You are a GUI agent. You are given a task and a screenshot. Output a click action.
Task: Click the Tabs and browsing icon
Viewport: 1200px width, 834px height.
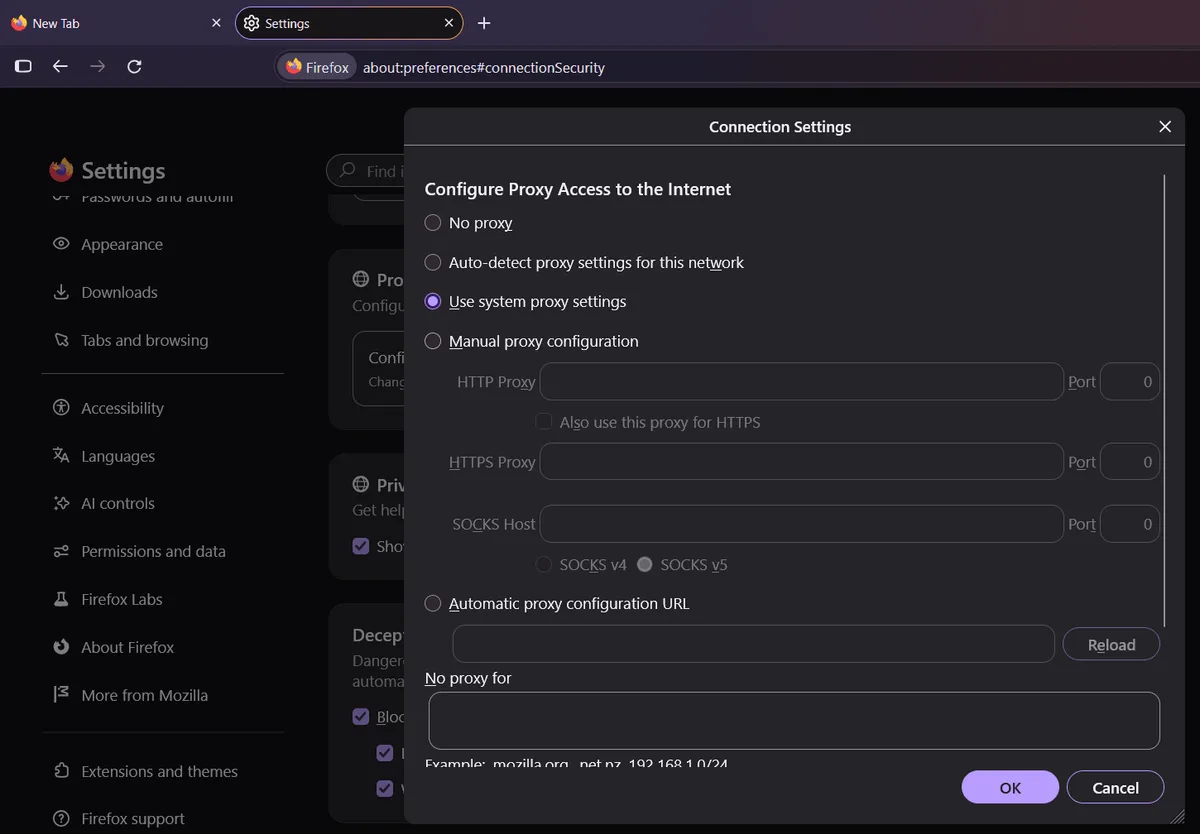(61, 340)
